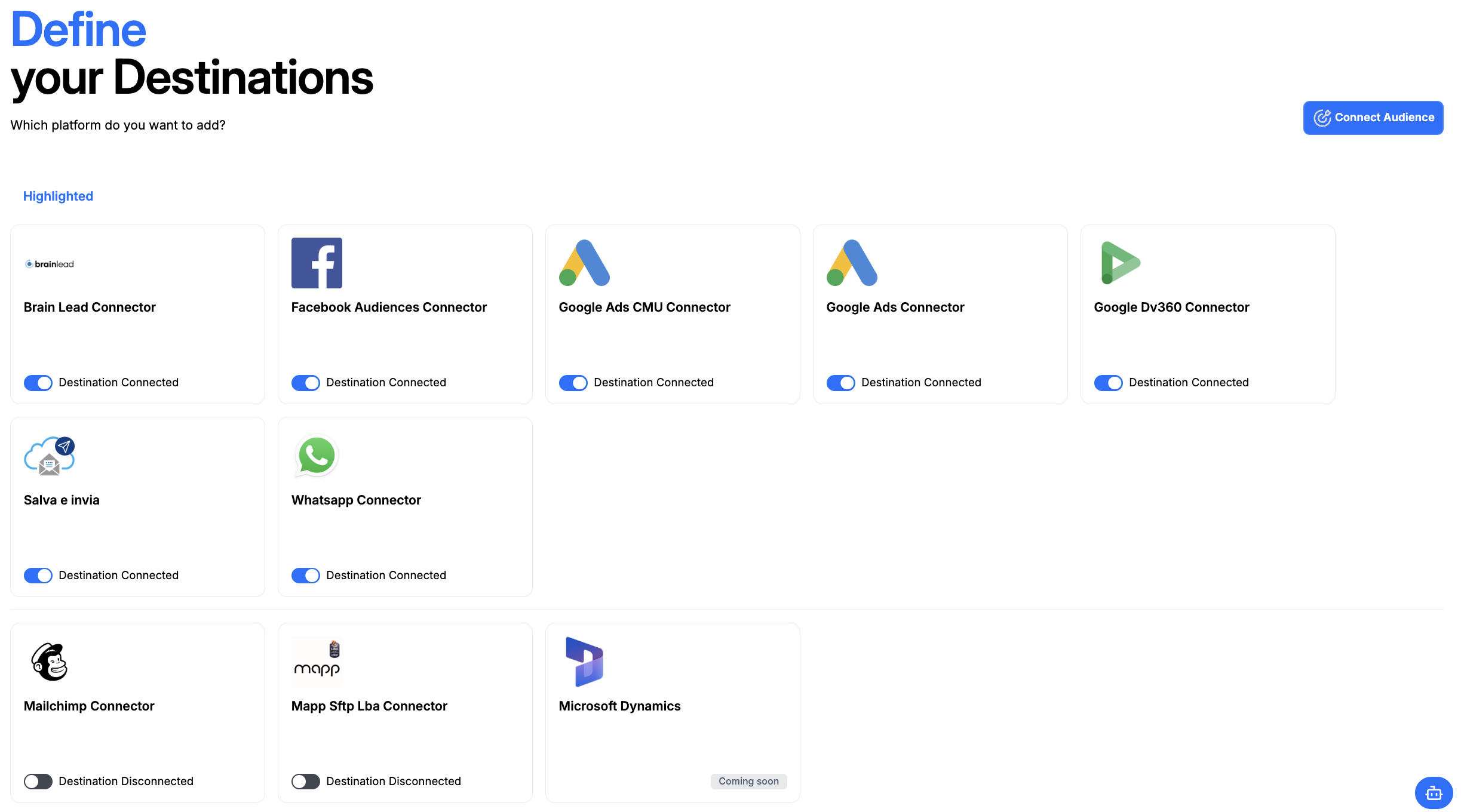
Task: Click the Facebook logo icon
Action: (x=317, y=263)
